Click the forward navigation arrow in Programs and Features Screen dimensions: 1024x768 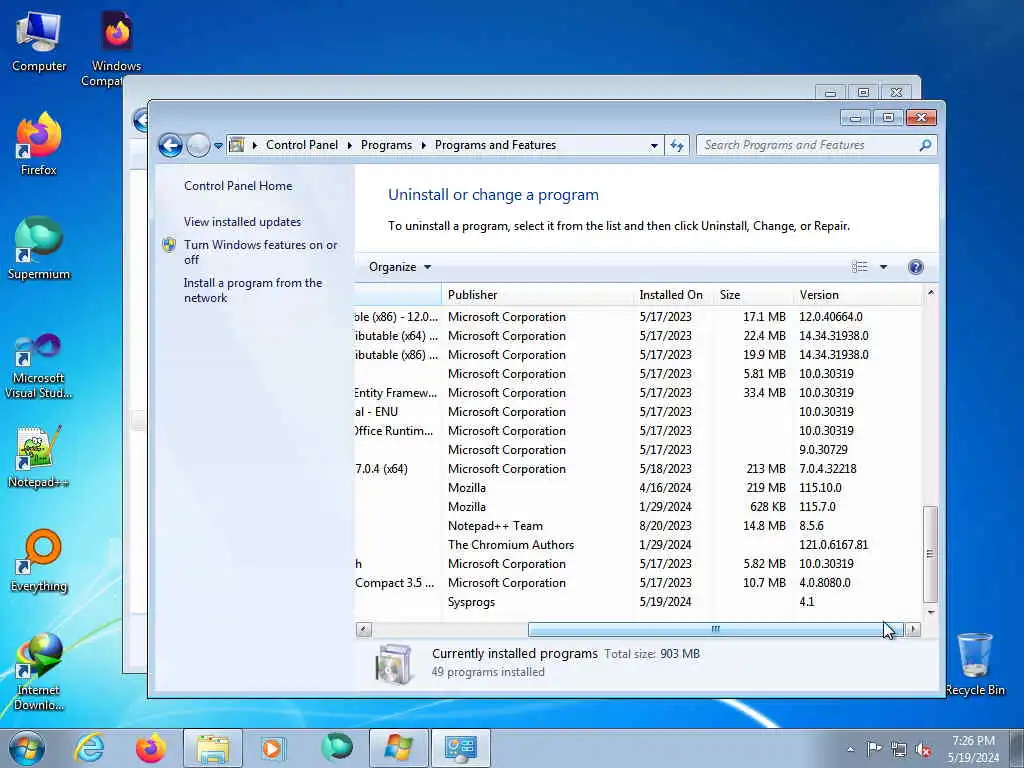pos(198,145)
